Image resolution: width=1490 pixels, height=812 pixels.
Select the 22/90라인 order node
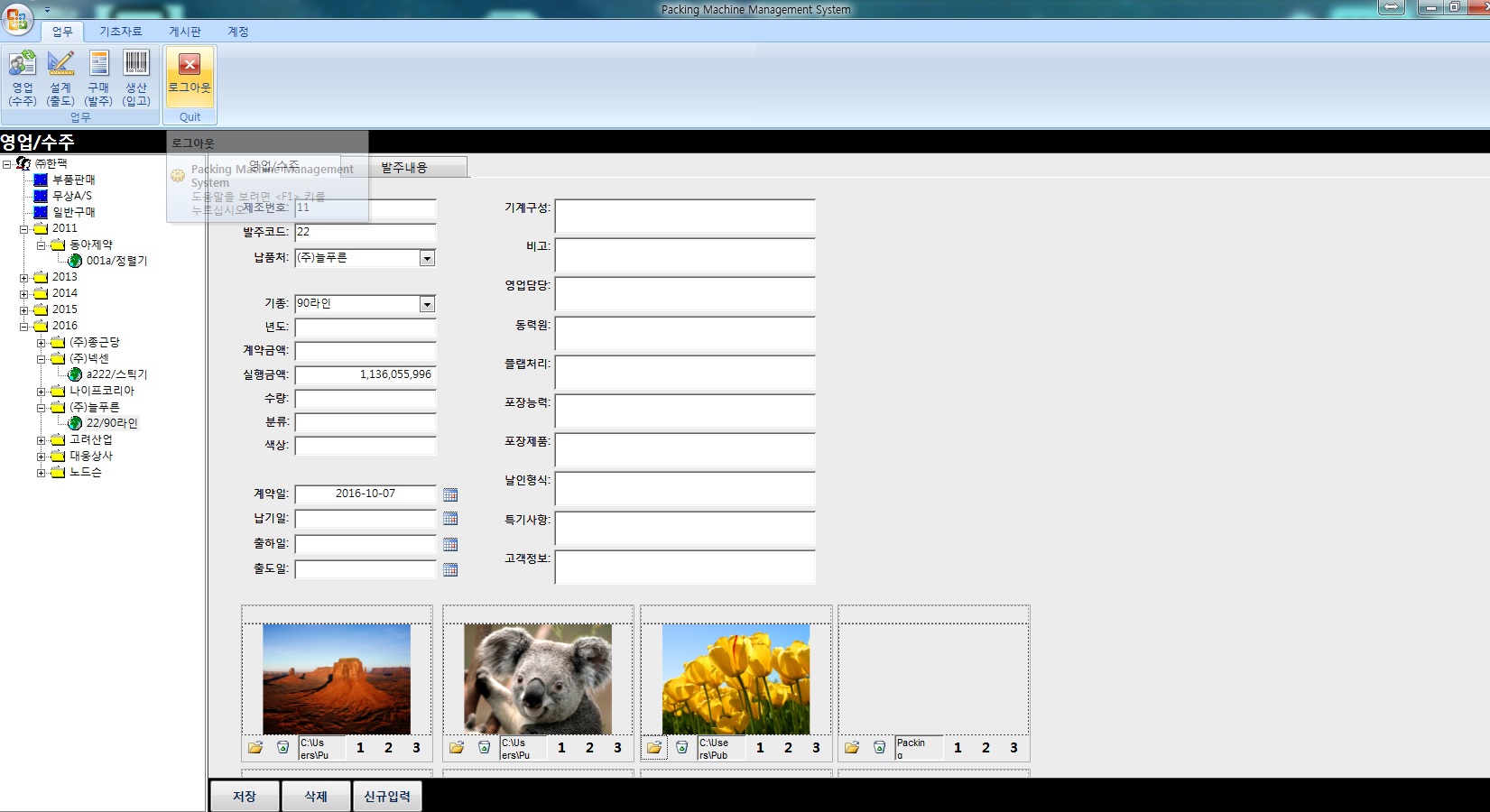[112, 423]
